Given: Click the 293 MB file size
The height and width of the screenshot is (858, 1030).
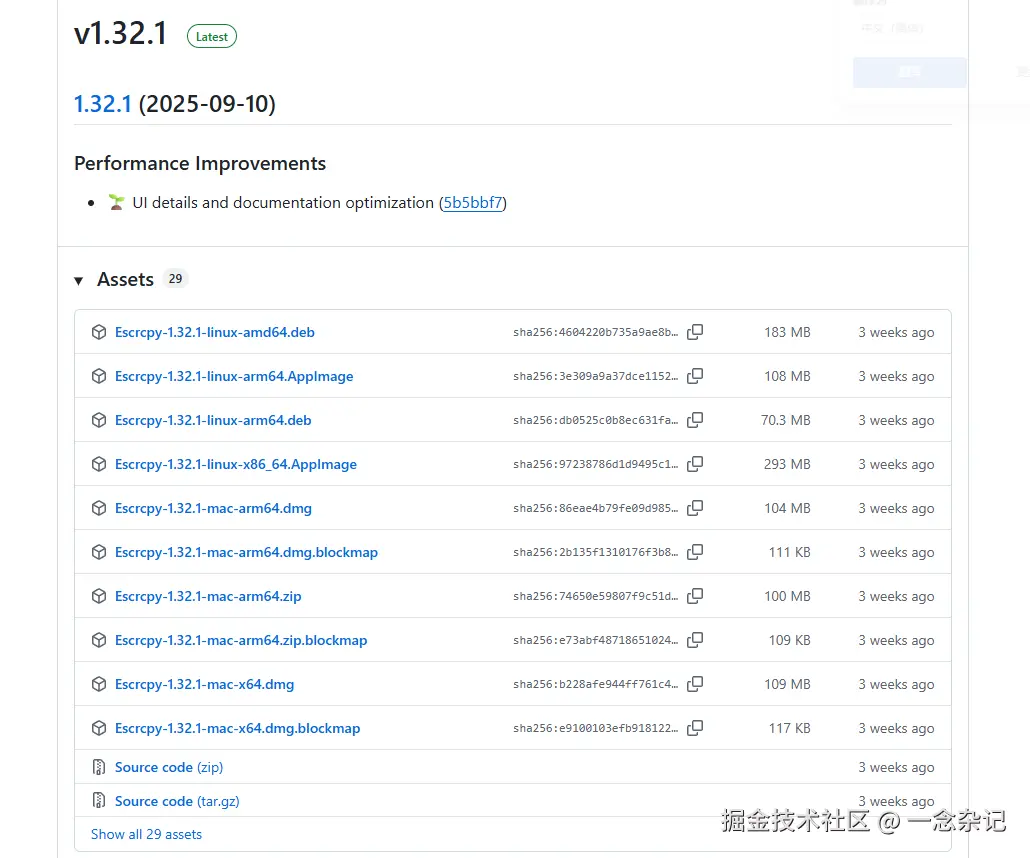Looking at the screenshot, I should [x=787, y=464].
